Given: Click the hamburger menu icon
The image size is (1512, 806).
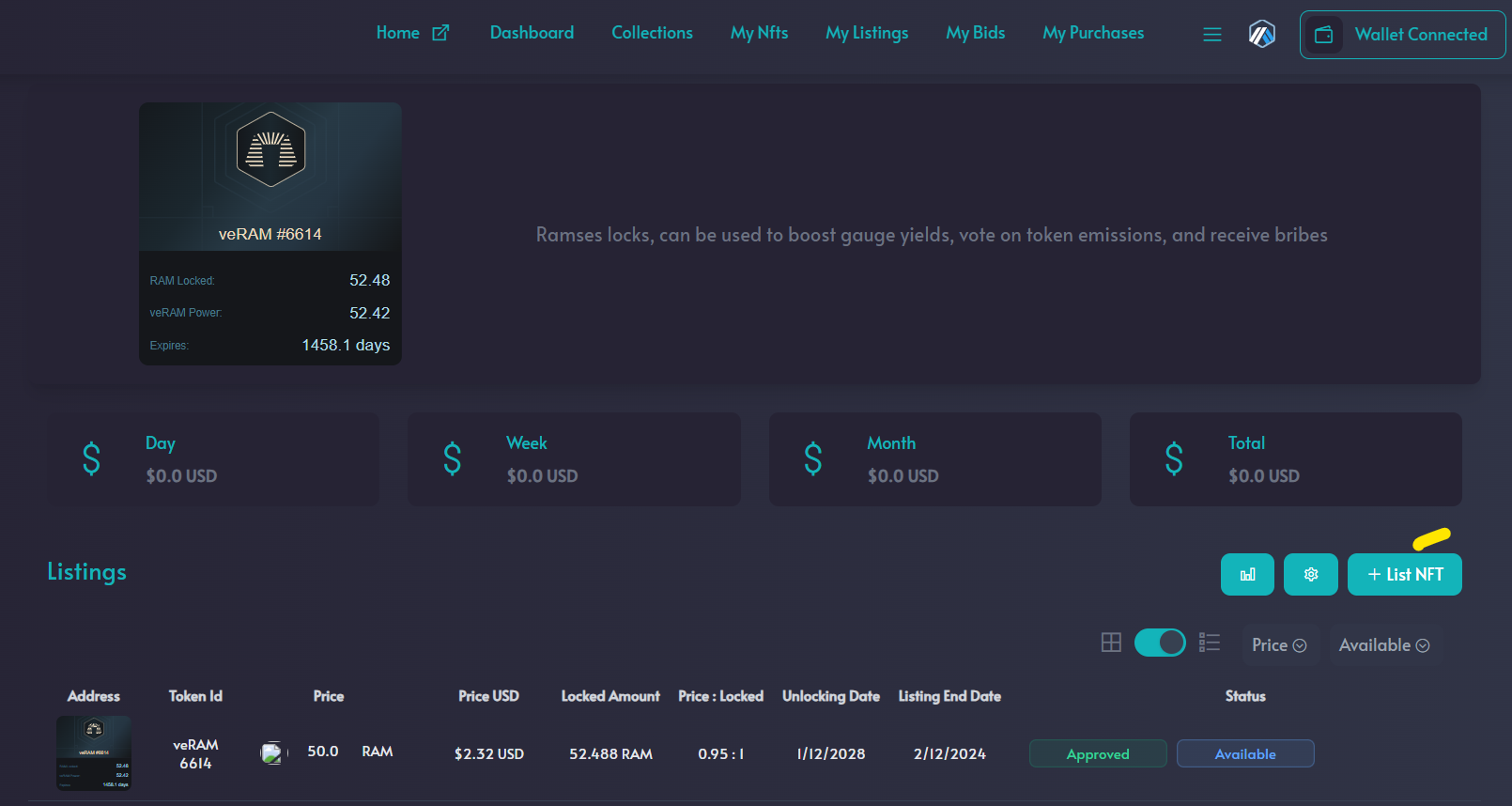Looking at the screenshot, I should (1212, 35).
